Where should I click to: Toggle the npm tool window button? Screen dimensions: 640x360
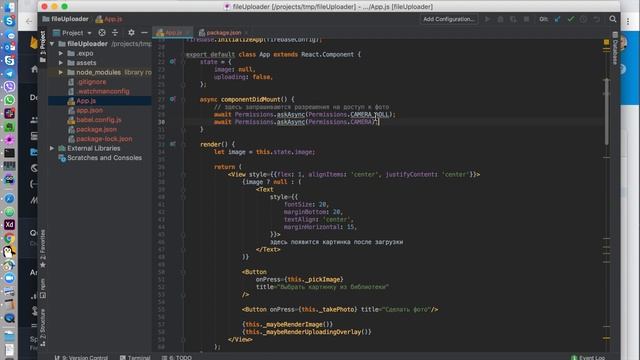43,289
